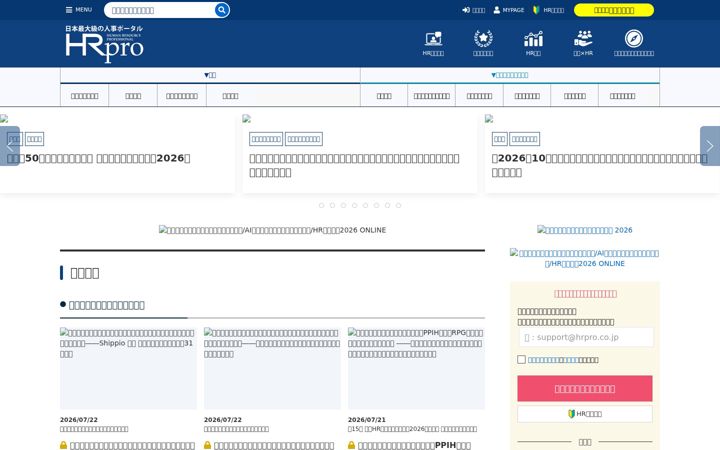Screen dimensions: 720x450
Task: Open the wide AI/HR 2026 ONLINE banner link
Action: 272,230
